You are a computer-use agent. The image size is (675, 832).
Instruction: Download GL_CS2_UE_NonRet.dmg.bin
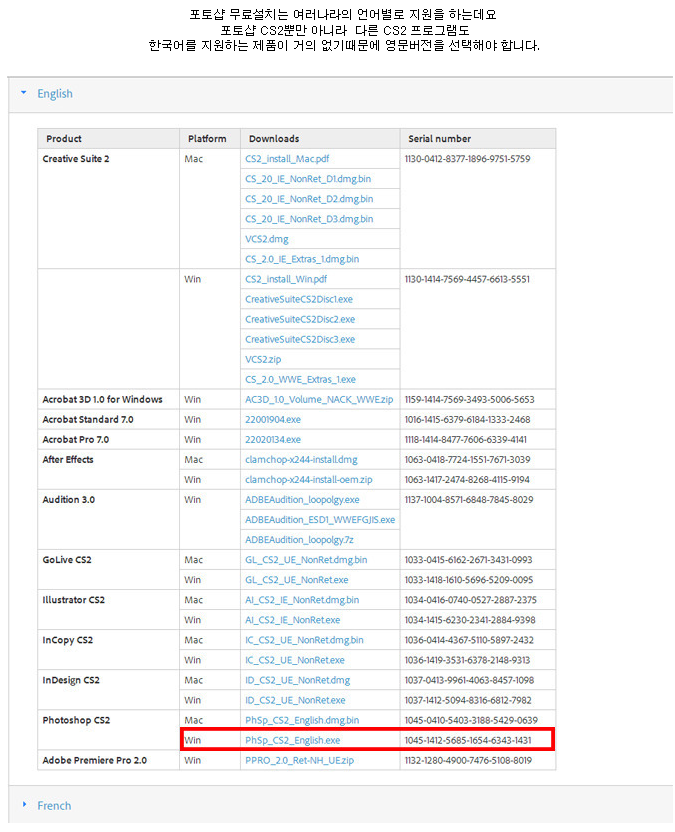click(x=306, y=560)
